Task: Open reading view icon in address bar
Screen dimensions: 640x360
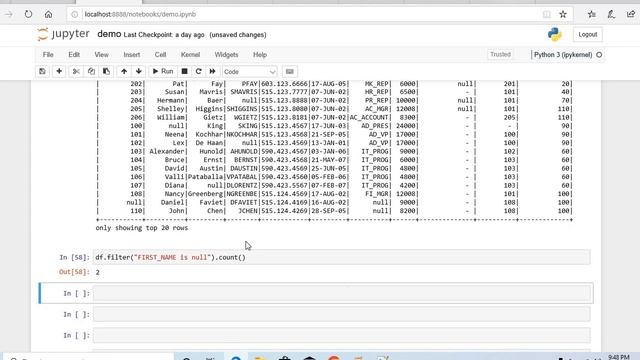Action: 546,14
